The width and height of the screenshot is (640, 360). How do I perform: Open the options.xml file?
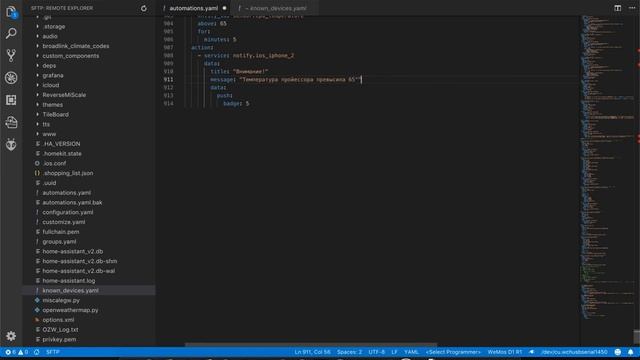[58, 320]
